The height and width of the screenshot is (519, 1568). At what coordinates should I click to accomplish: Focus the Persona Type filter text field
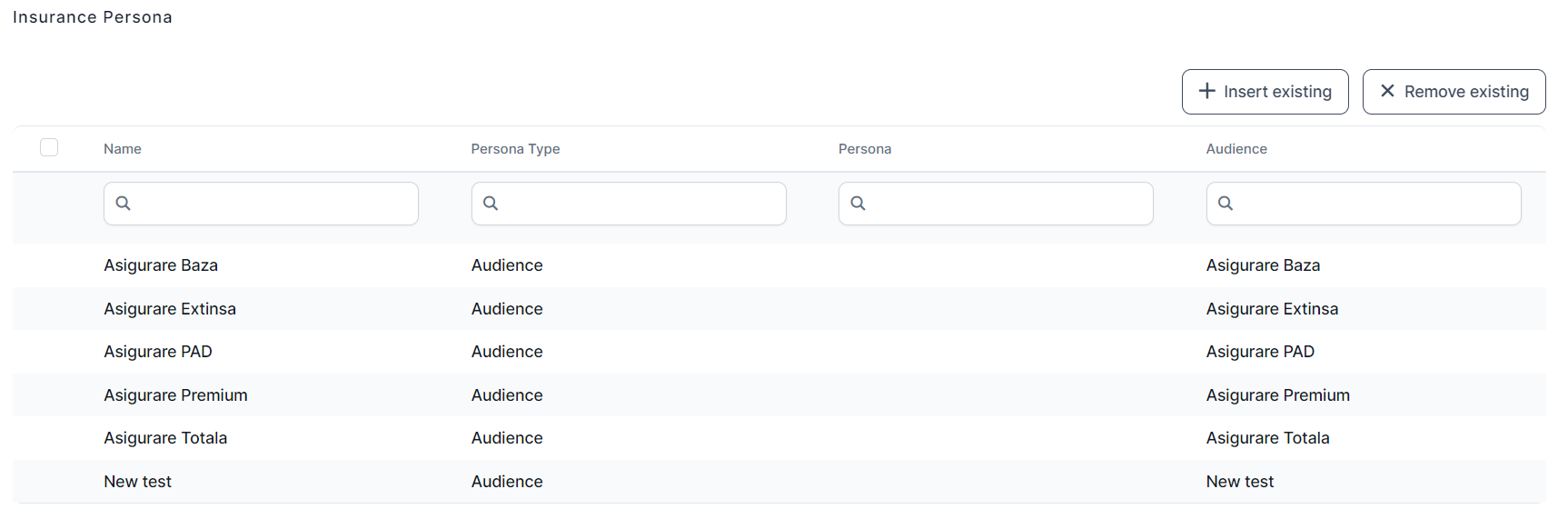click(x=640, y=204)
